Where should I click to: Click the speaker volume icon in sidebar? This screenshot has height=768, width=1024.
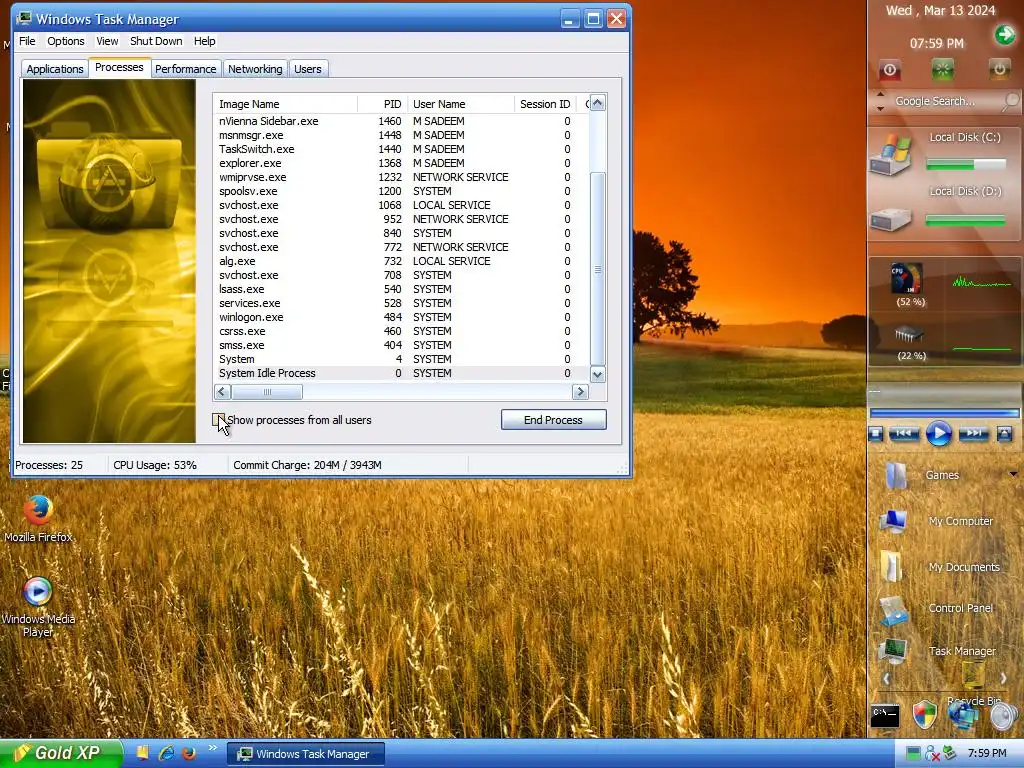[x=1003, y=716]
